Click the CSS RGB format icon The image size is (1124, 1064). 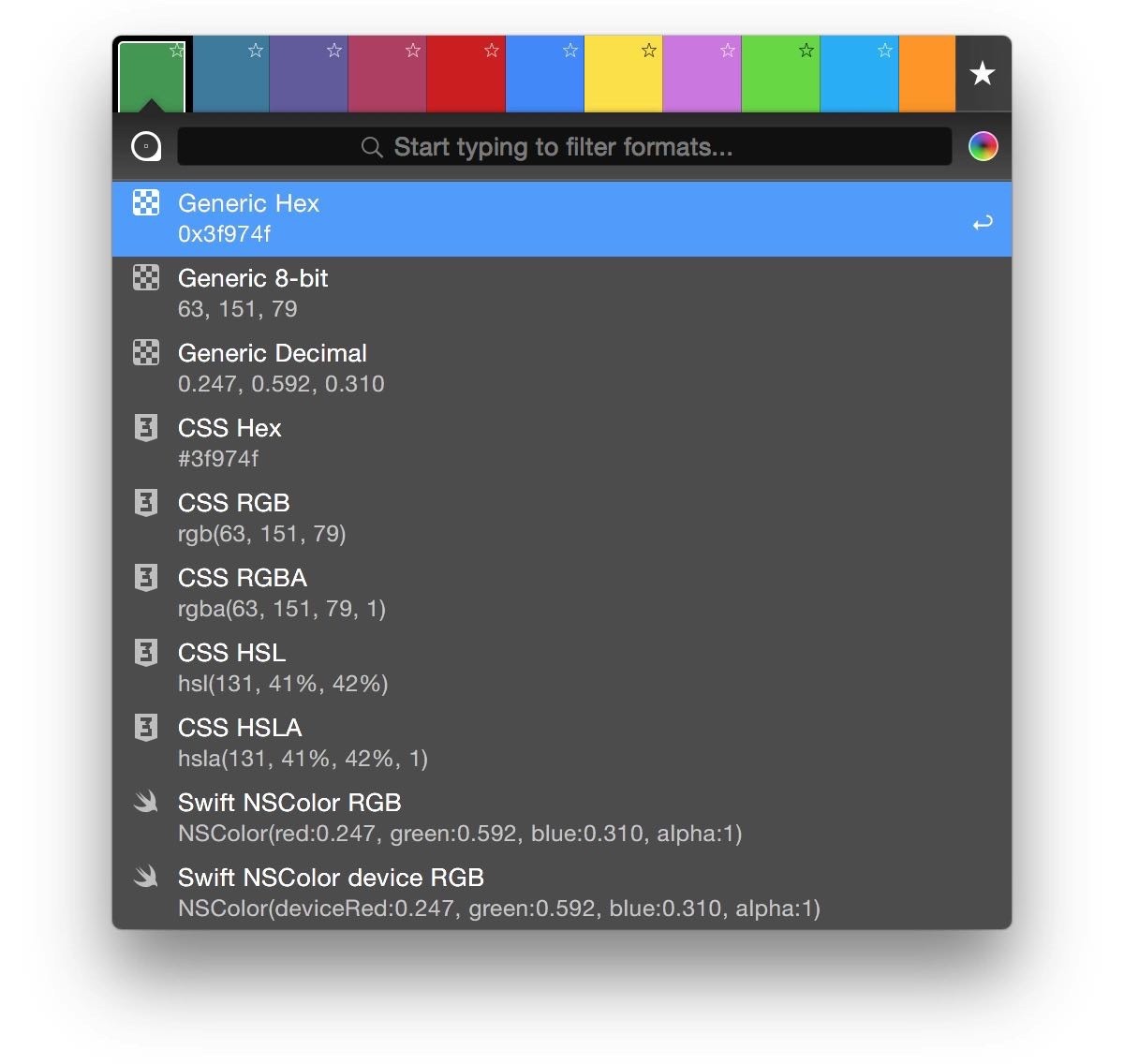(x=146, y=503)
